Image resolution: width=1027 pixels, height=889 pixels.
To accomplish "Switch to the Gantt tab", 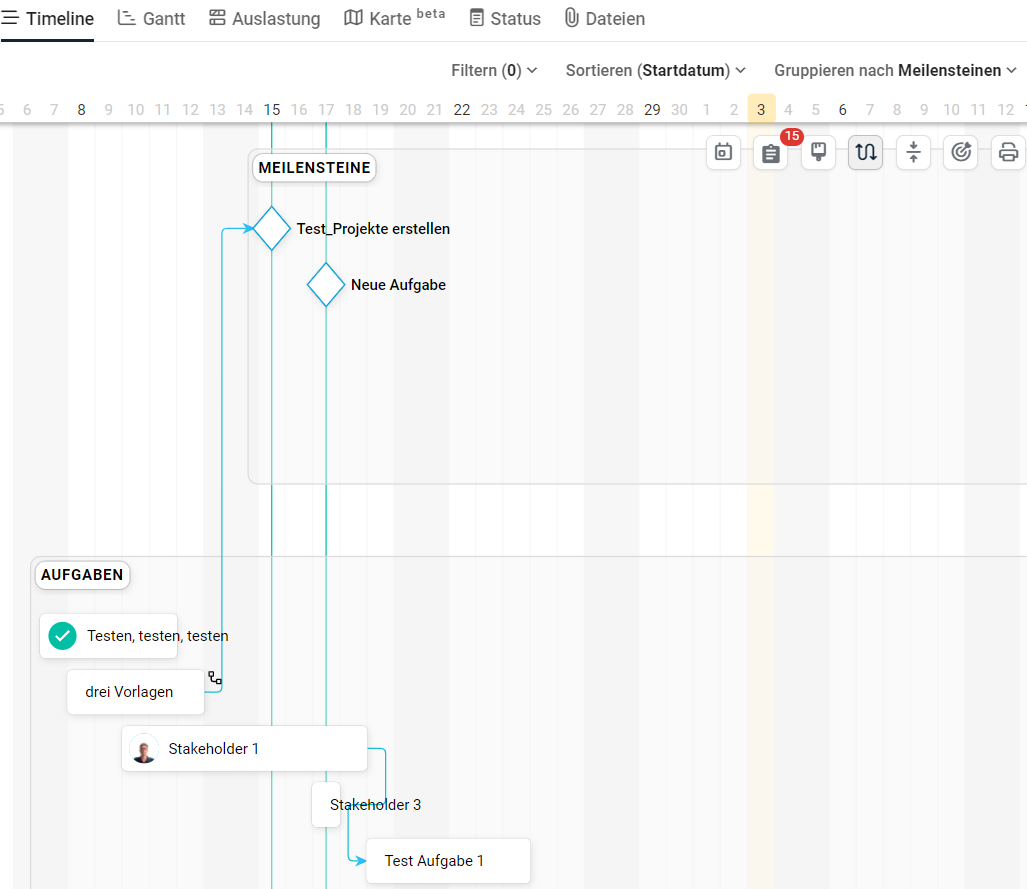I will (x=151, y=18).
